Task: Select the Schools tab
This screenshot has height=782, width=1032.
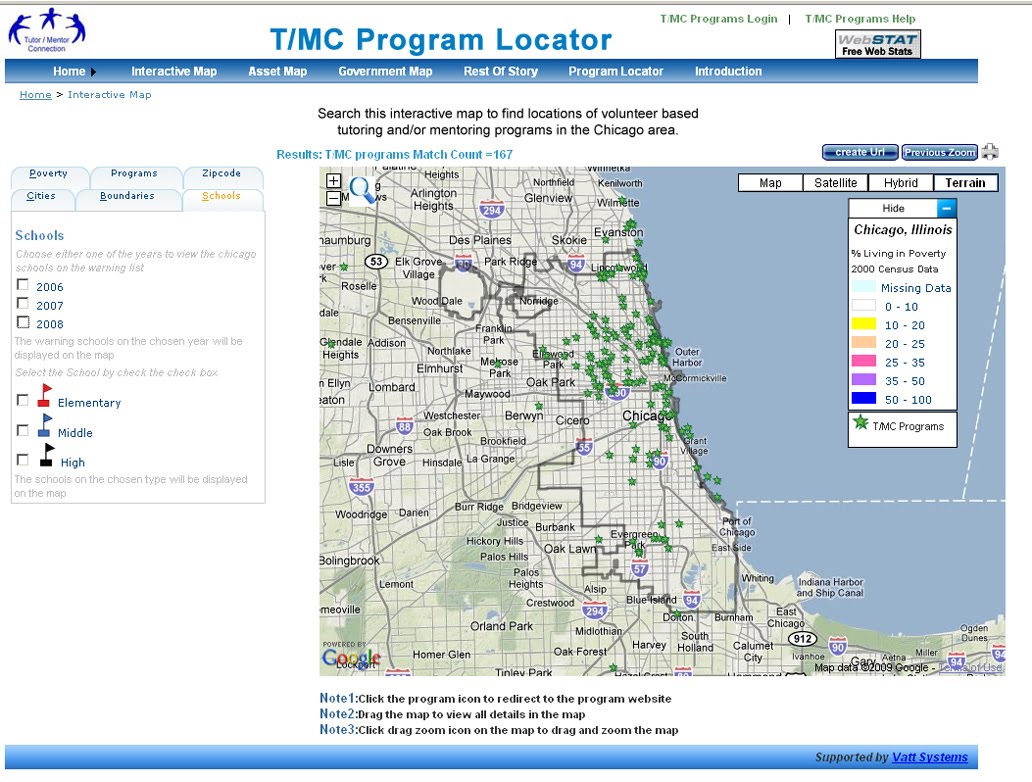Action: tap(221, 196)
